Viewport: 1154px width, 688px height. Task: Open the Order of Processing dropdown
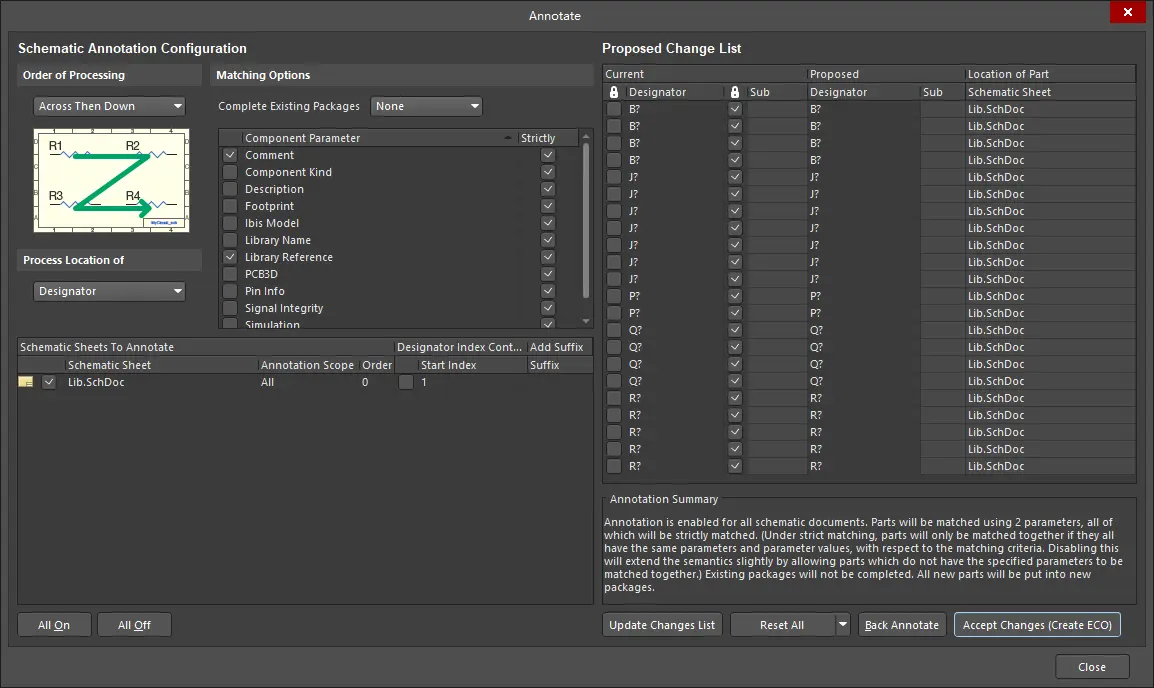pos(109,106)
